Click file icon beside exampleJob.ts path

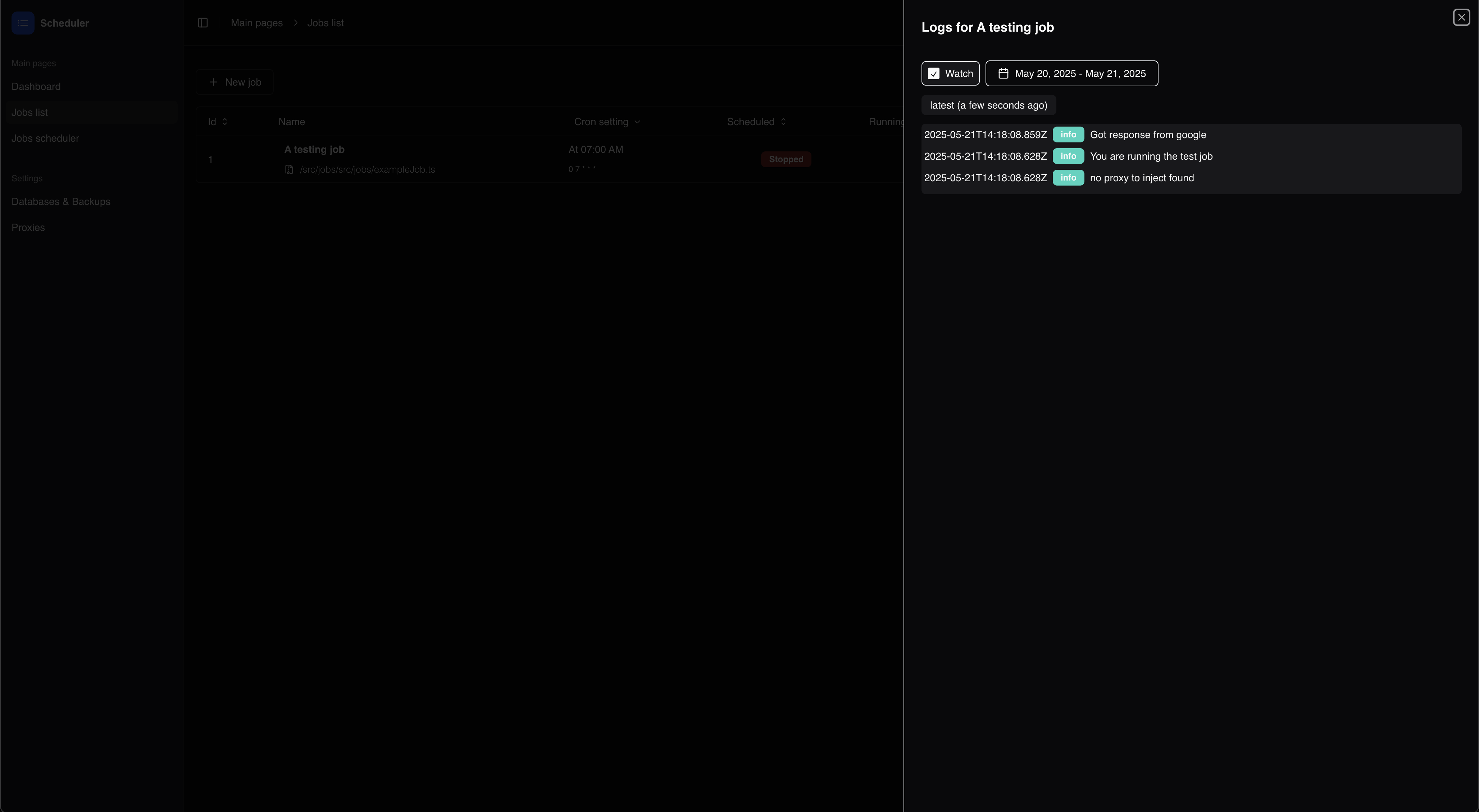point(290,169)
